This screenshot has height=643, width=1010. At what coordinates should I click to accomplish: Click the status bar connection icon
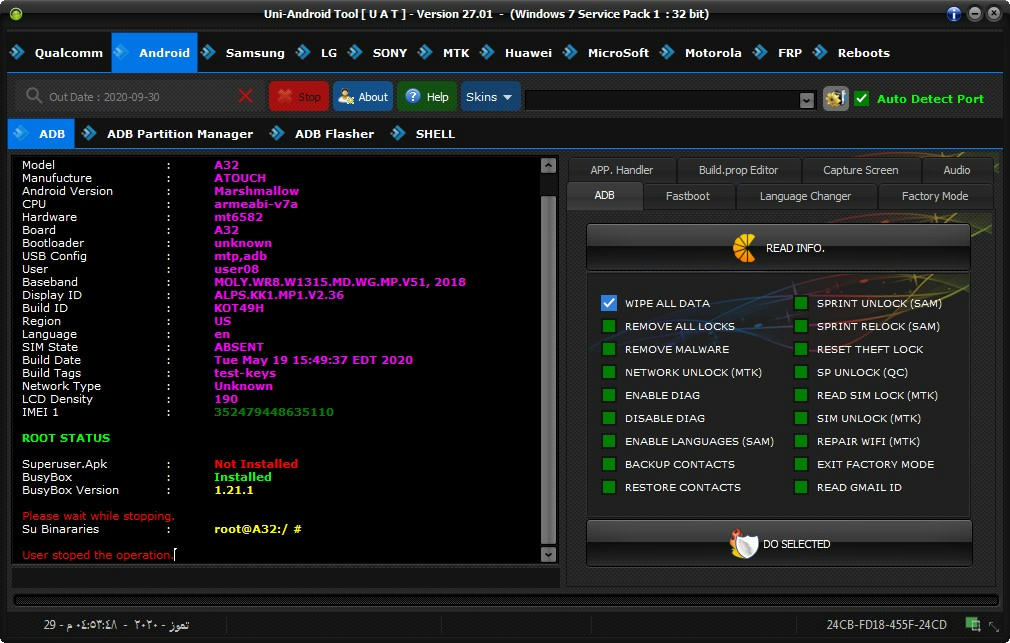(x=973, y=624)
